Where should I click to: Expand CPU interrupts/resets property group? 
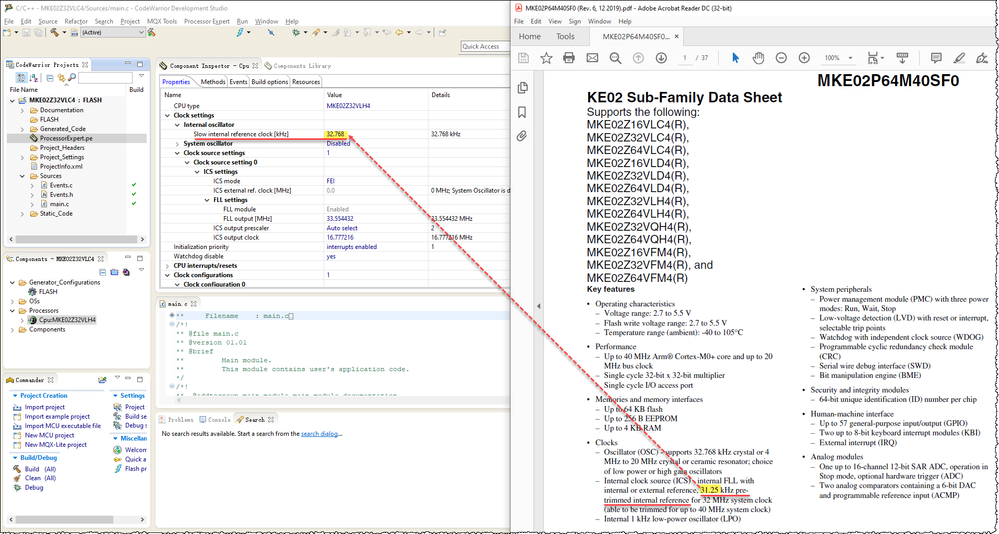point(168,266)
